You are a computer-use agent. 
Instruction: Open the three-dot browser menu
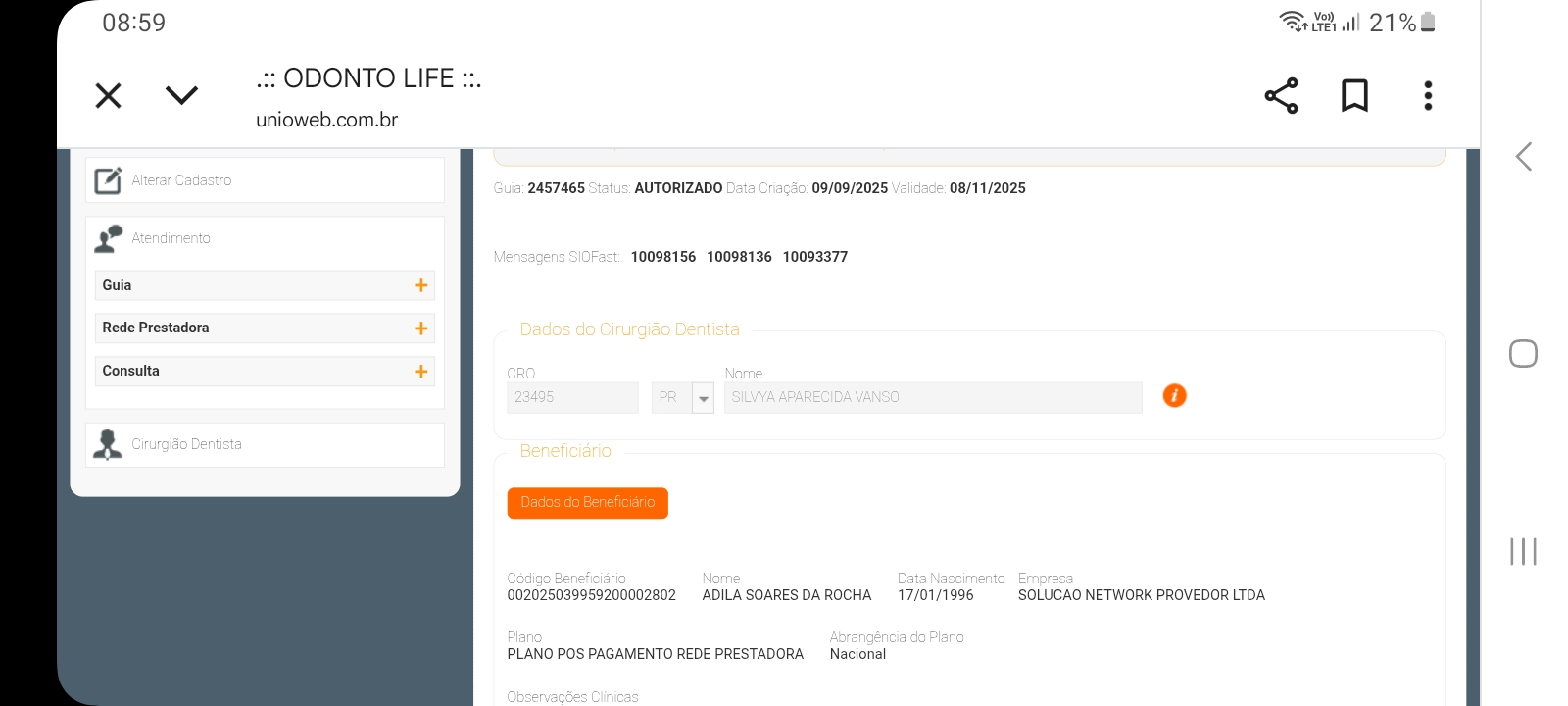click(1428, 95)
